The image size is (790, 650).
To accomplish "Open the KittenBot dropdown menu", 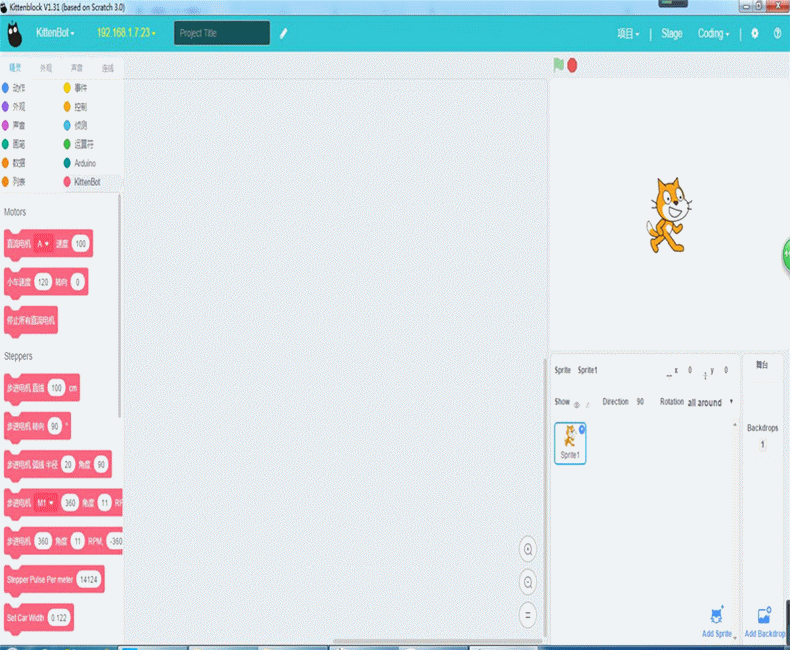I will pos(55,33).
